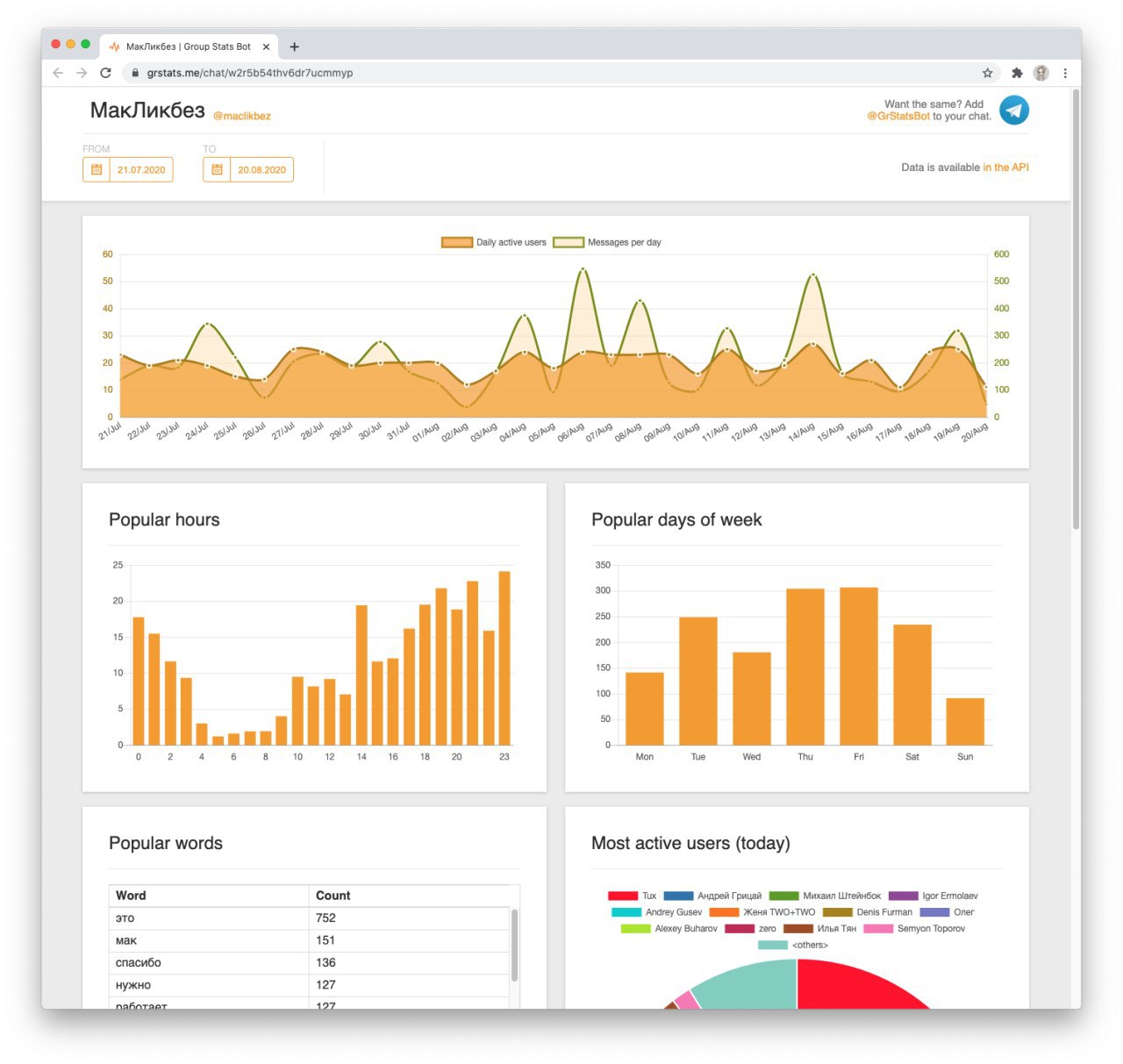Open the 'in the API' link
The height and width of the screenshot is (1064, 1123).
(1005, 167)
